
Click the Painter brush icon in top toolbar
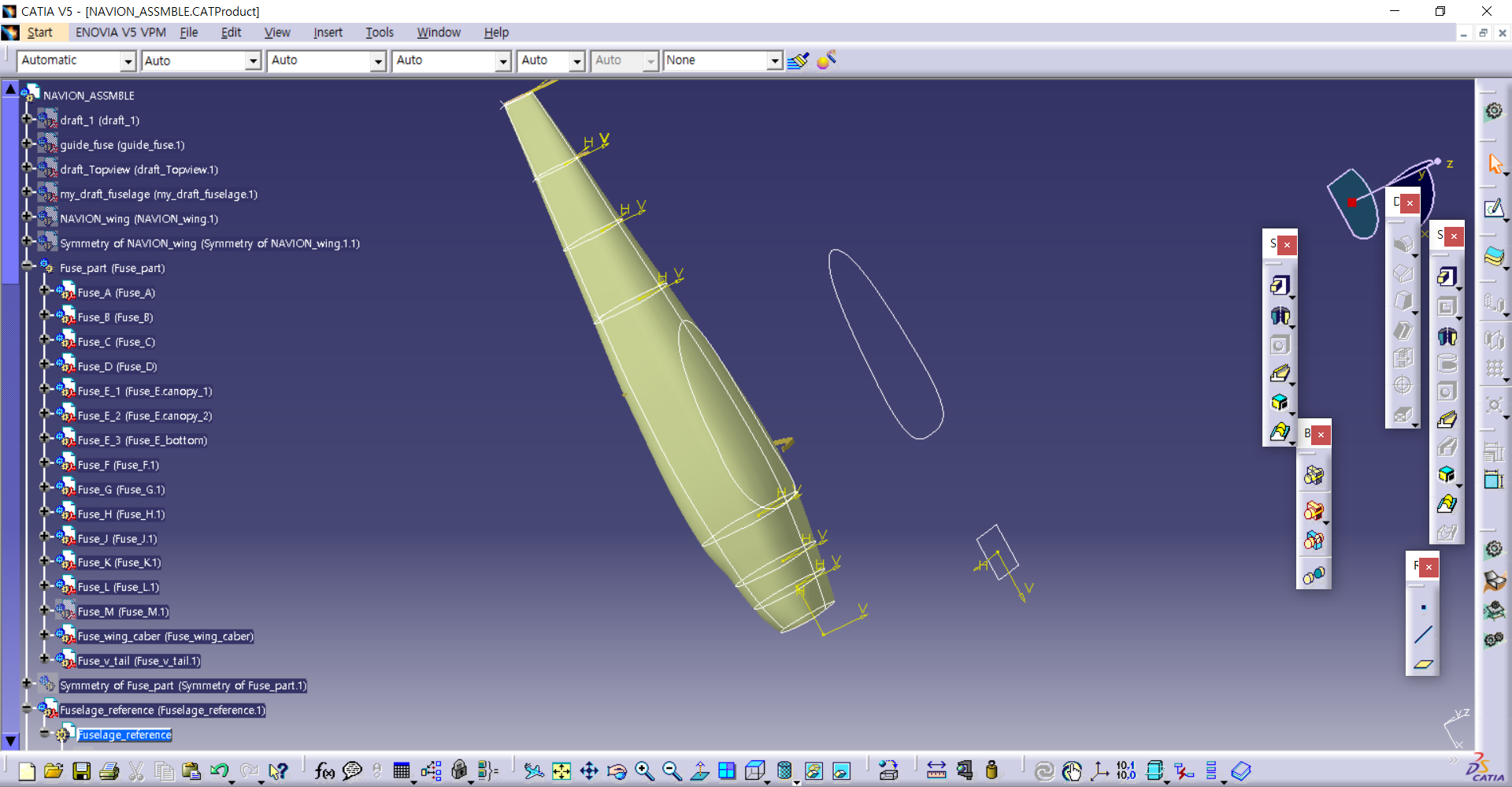click(798, 61)
